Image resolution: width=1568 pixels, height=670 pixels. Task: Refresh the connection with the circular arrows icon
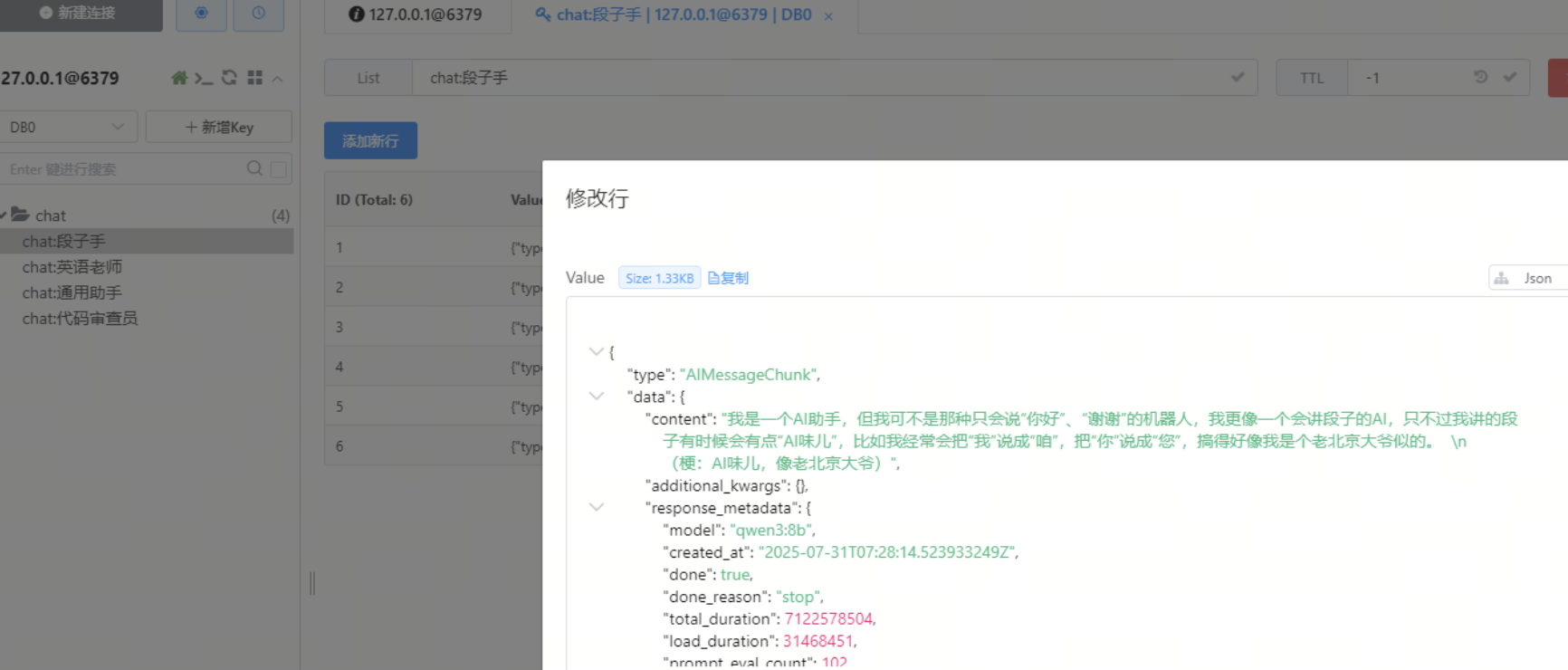229,78
